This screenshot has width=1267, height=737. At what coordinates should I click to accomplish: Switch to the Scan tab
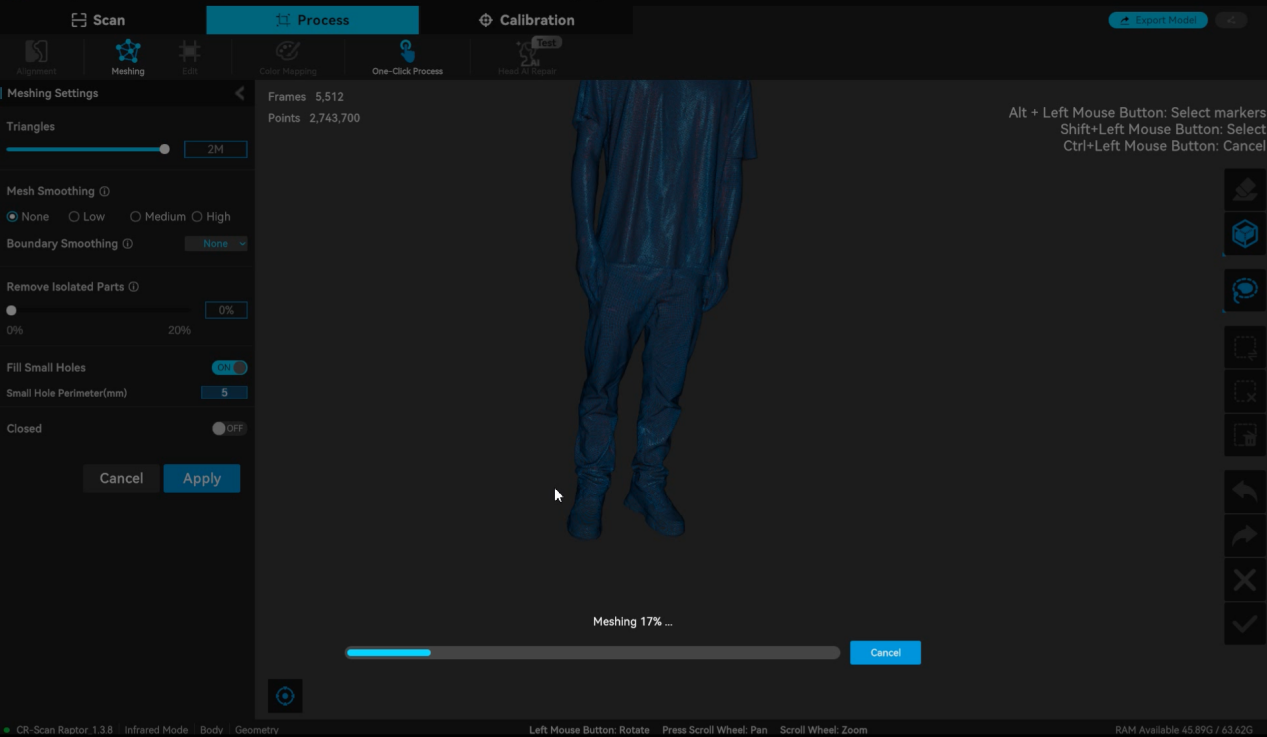tap(98, 20)
